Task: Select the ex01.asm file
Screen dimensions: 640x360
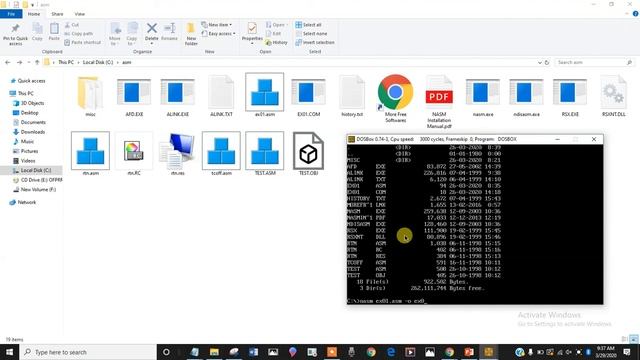Action: click(x=264, y=96)
